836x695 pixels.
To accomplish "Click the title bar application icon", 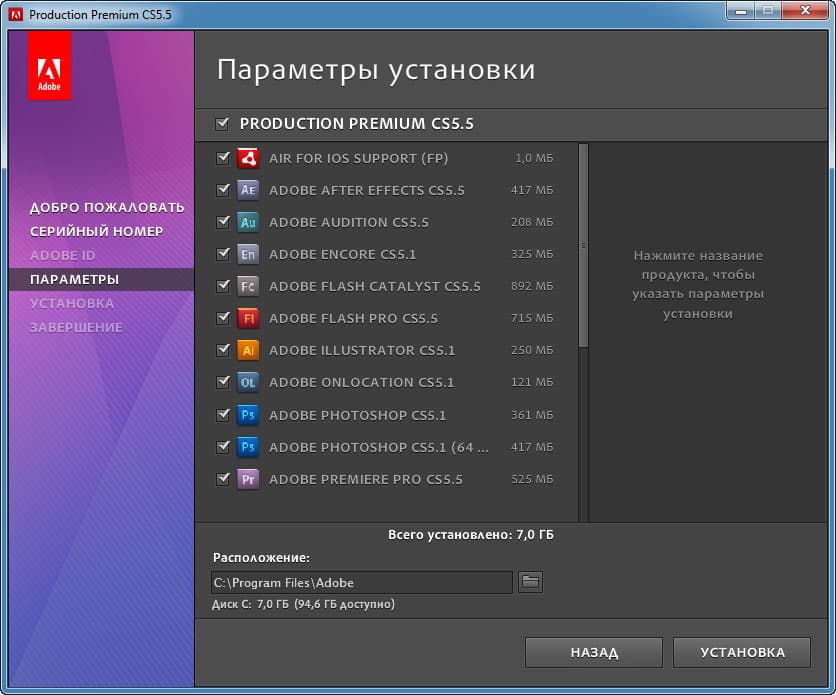I will [x=16, y=14].
